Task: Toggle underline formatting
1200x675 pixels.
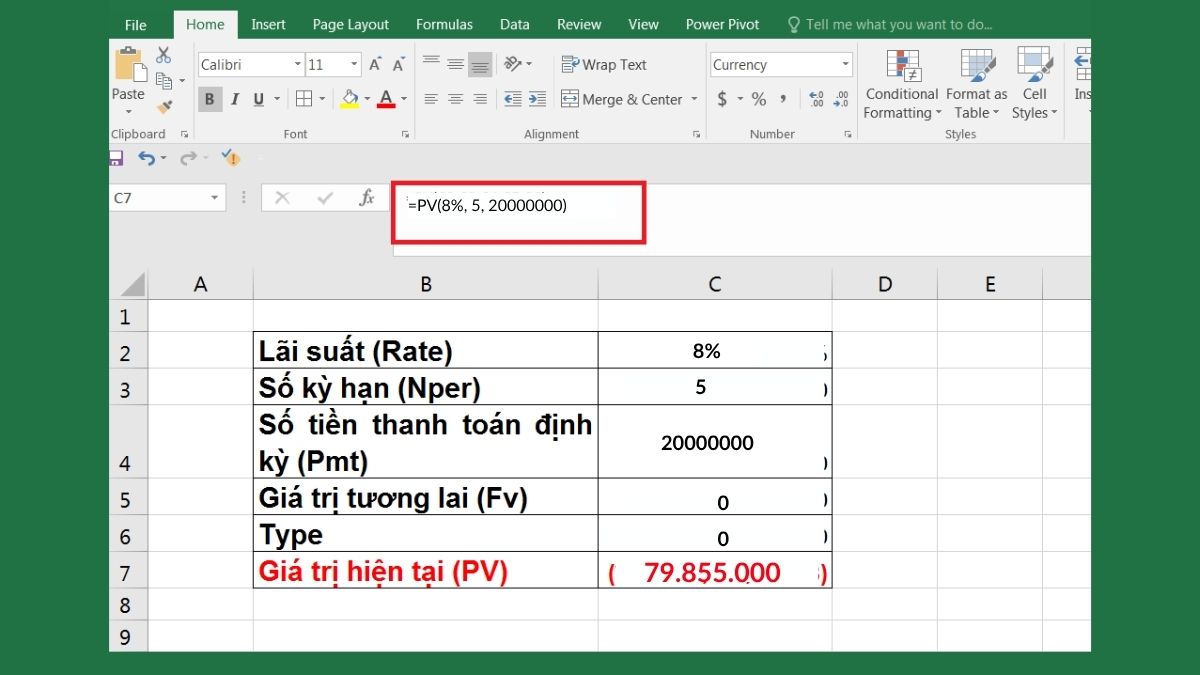Action: click(257, 99)
